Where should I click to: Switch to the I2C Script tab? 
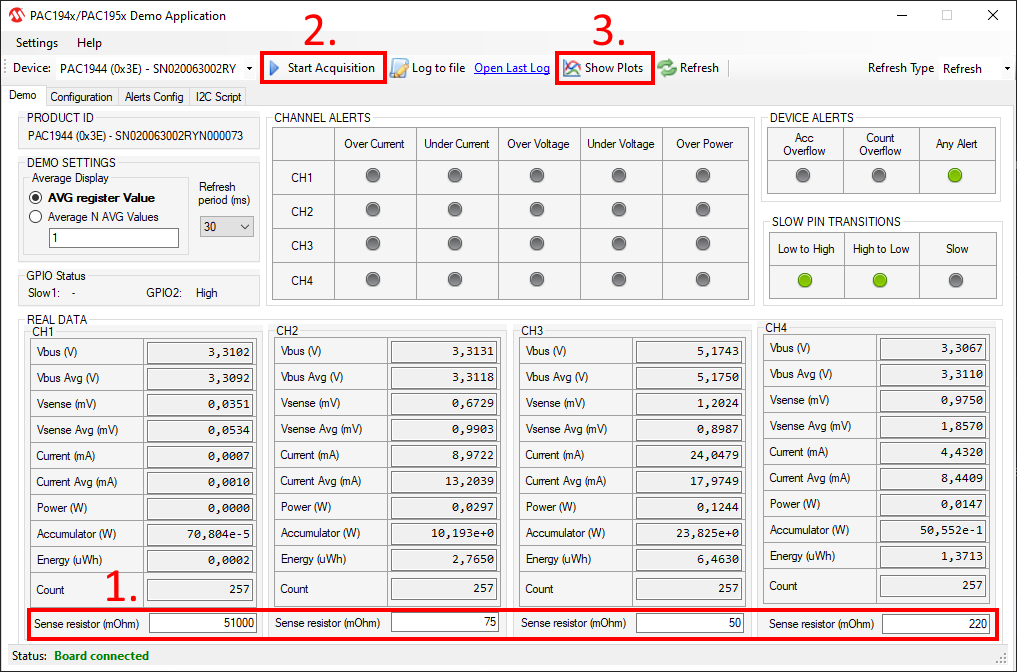click(219, 97)
